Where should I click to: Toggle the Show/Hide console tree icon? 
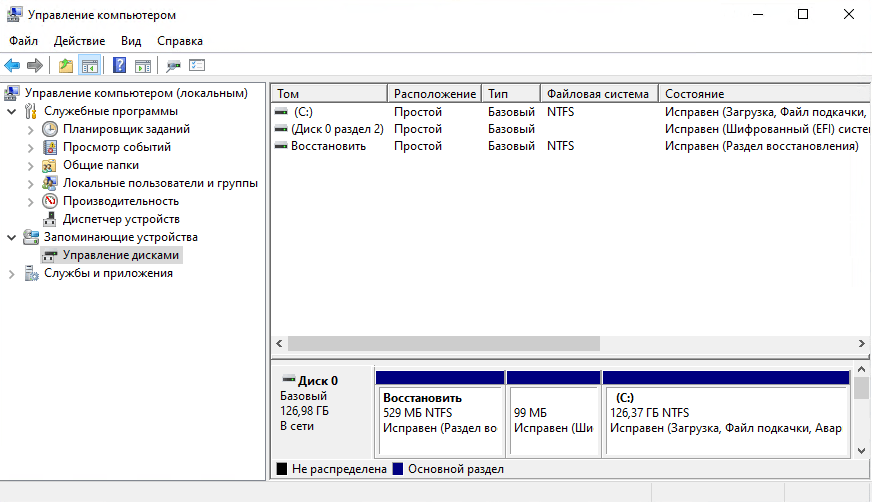89,66
